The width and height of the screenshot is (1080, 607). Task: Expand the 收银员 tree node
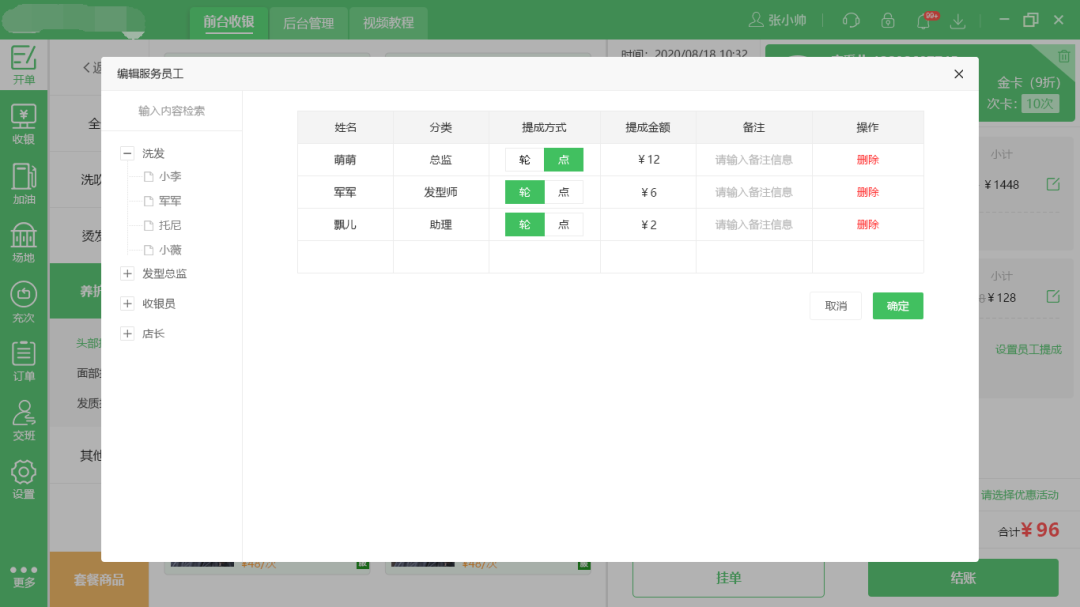[127, 303]
